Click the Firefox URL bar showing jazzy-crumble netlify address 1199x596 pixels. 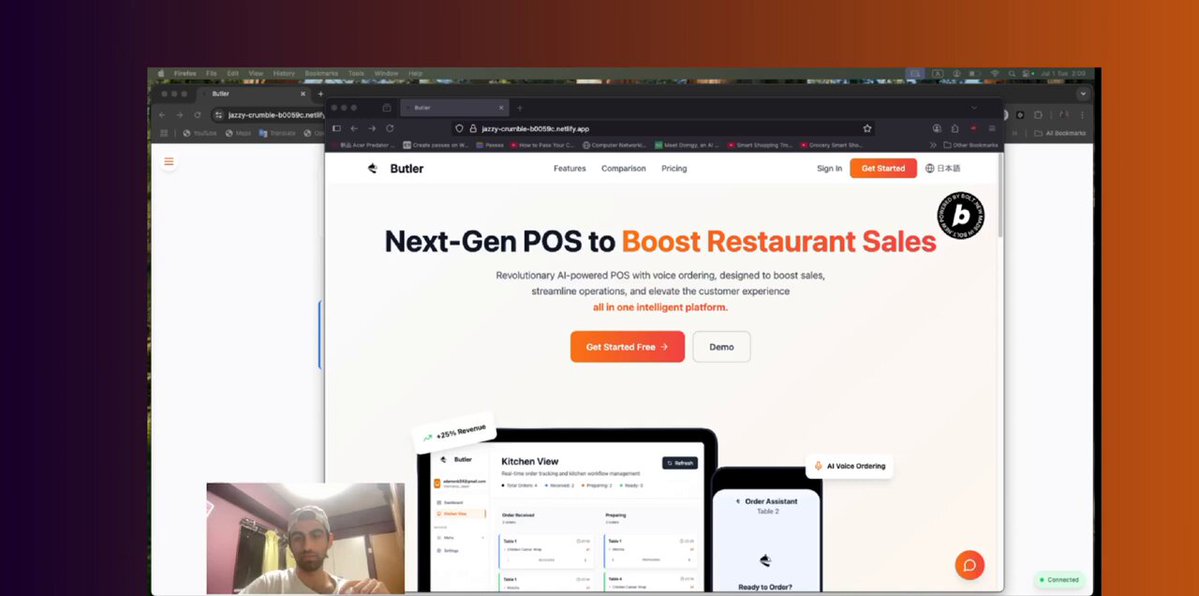[x=663, y=129]
